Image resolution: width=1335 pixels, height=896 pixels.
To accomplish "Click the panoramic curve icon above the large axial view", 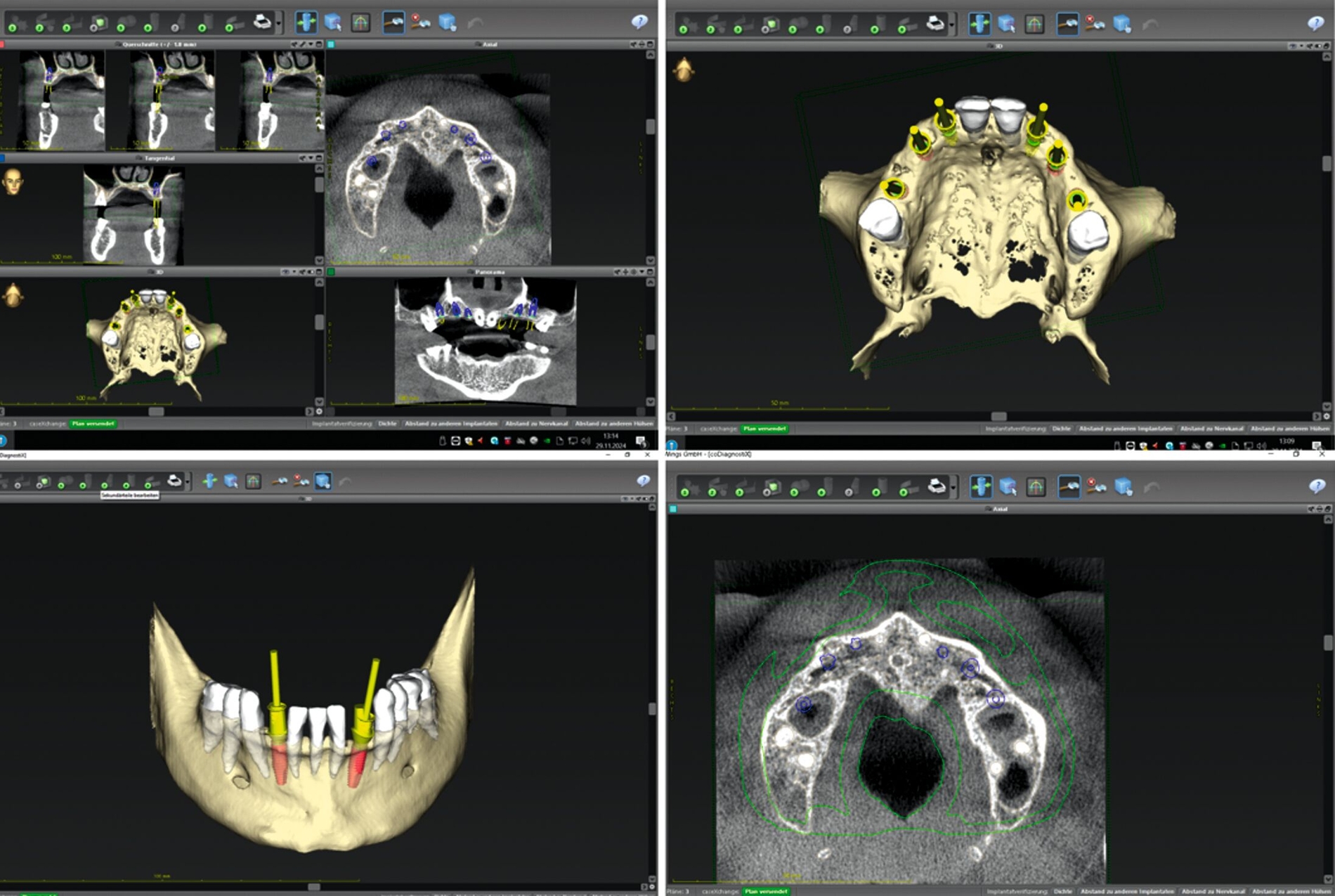I will click(x=1035, y=486).
